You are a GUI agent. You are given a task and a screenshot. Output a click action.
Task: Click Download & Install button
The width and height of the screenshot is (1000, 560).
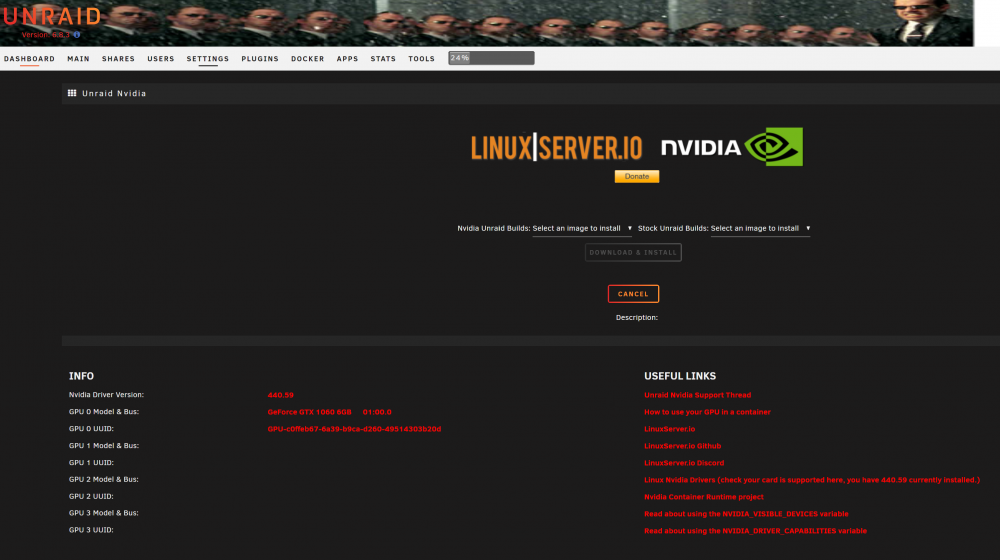pyautogui.click(x=633, y=253)
